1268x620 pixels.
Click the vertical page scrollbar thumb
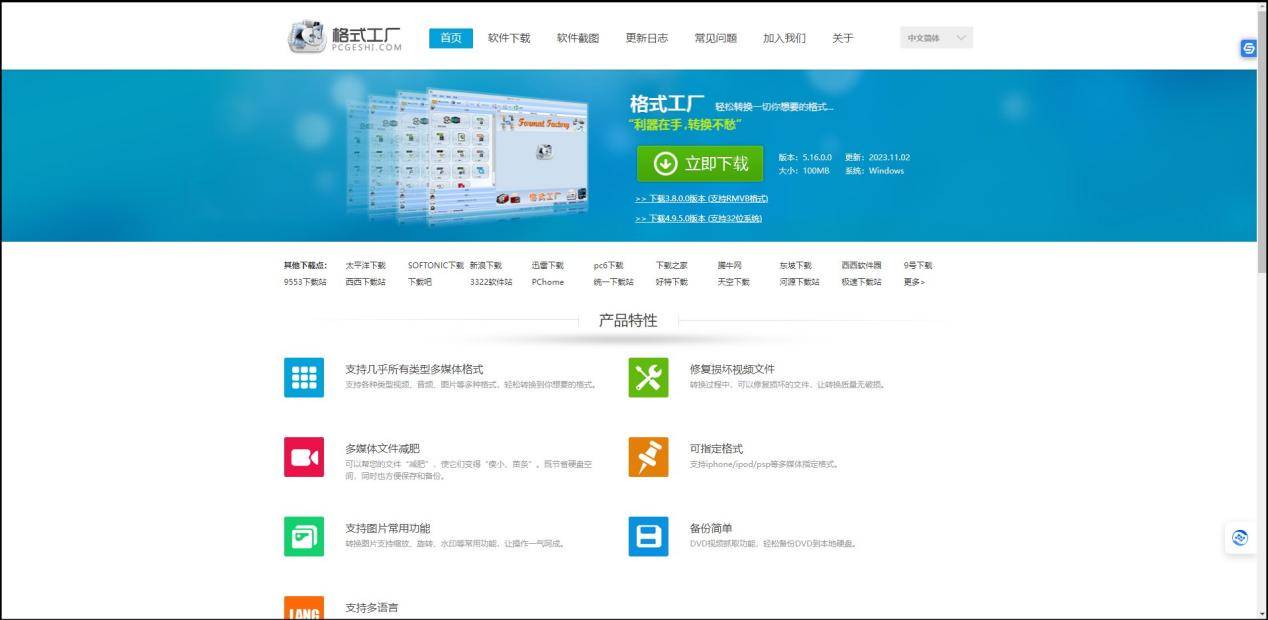coord(1261,140)
